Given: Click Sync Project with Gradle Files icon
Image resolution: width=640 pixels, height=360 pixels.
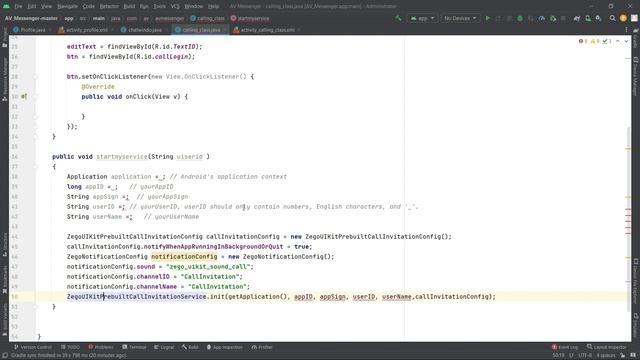Looking at the screenshot, I should click(577, 18).
